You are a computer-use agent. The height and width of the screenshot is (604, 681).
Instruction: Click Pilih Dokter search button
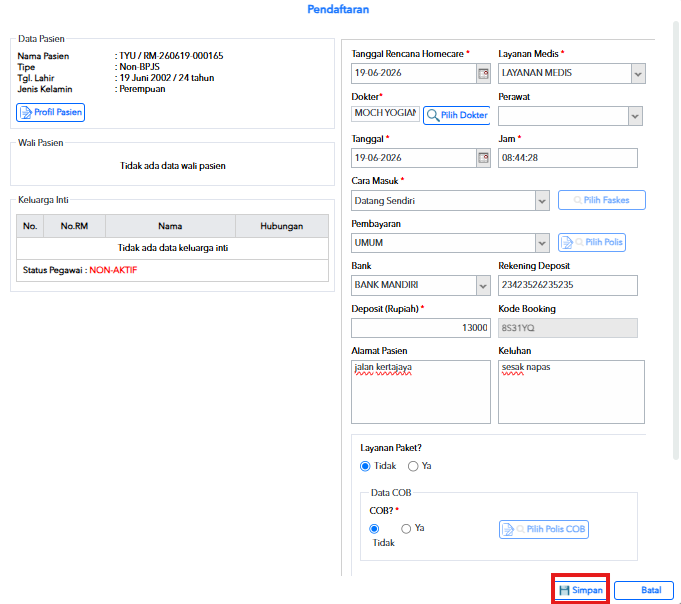[x=457, y=115]
